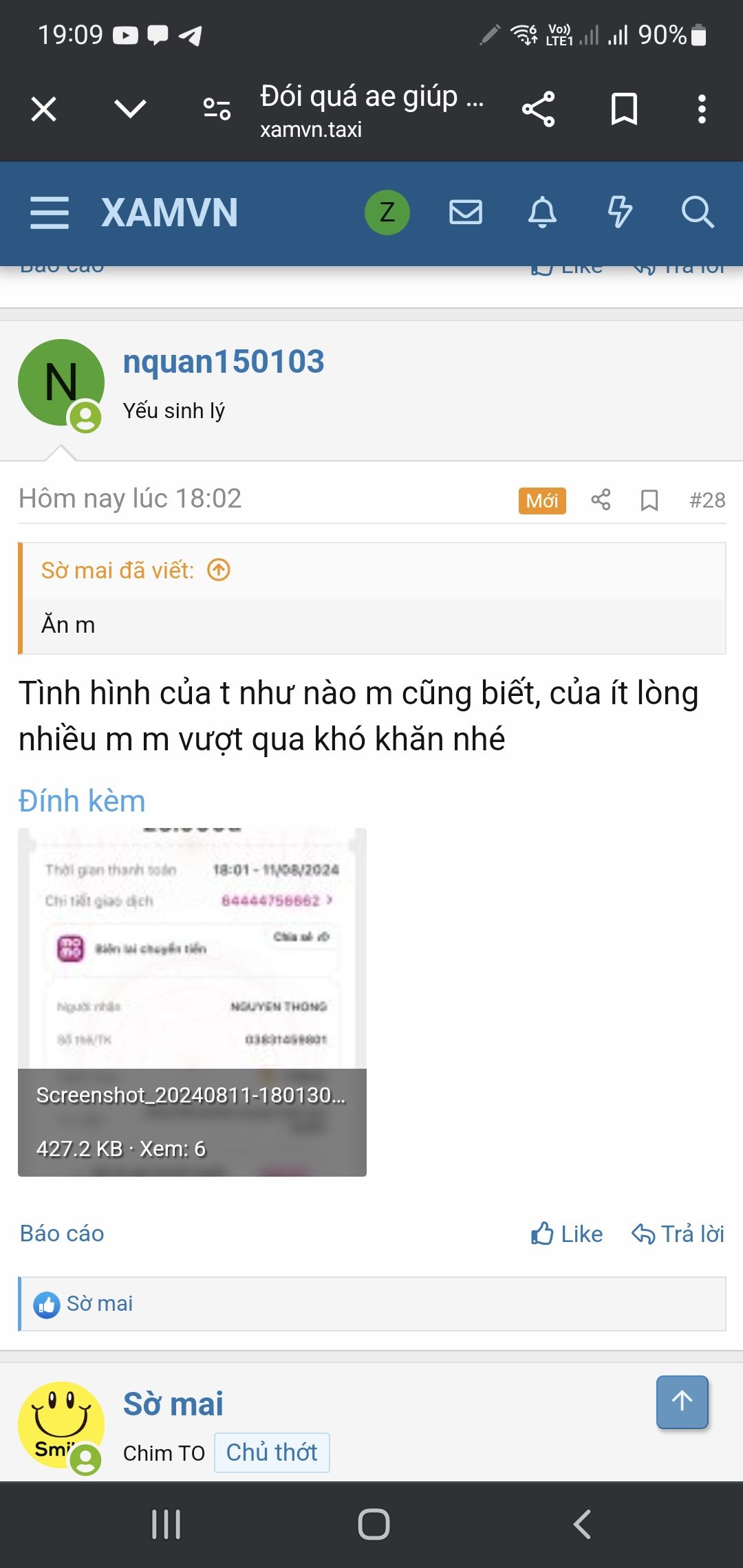This screenshot has height=1568, width=743.
Task: Tap the scroll-to-top arrow button
Action: 682,1402
